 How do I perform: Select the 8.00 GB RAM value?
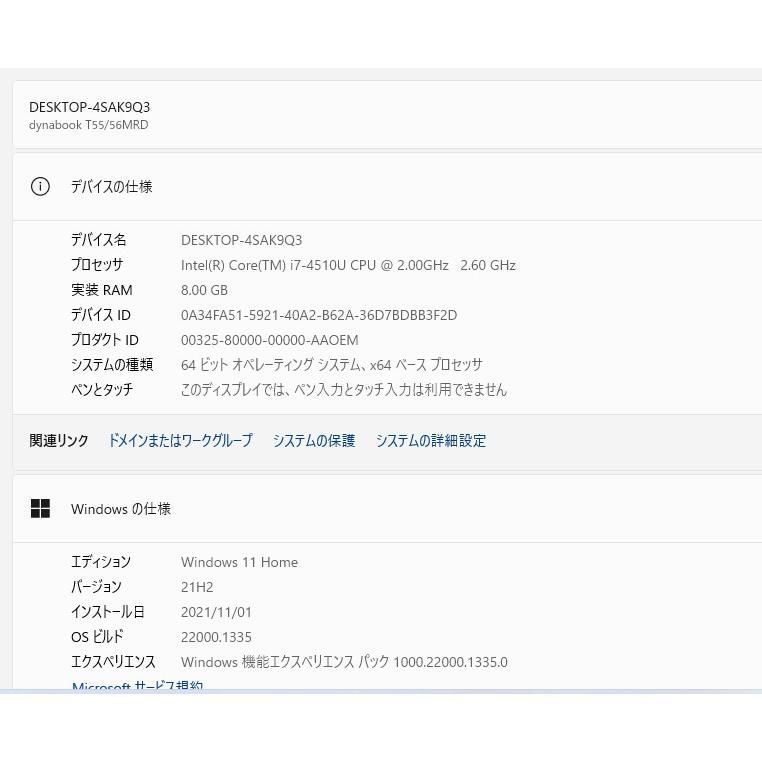[x=204, y=290]
